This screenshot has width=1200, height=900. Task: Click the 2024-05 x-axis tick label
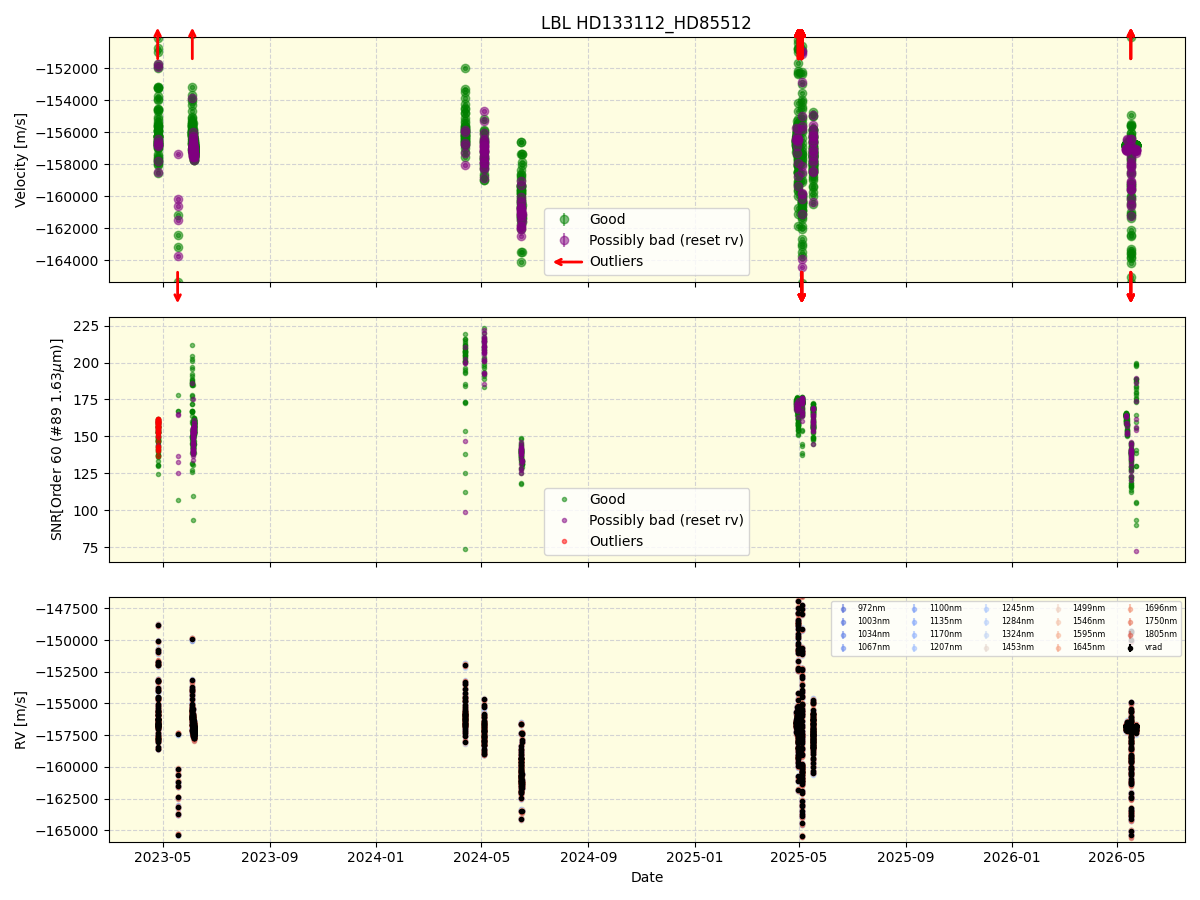[482, 857]
